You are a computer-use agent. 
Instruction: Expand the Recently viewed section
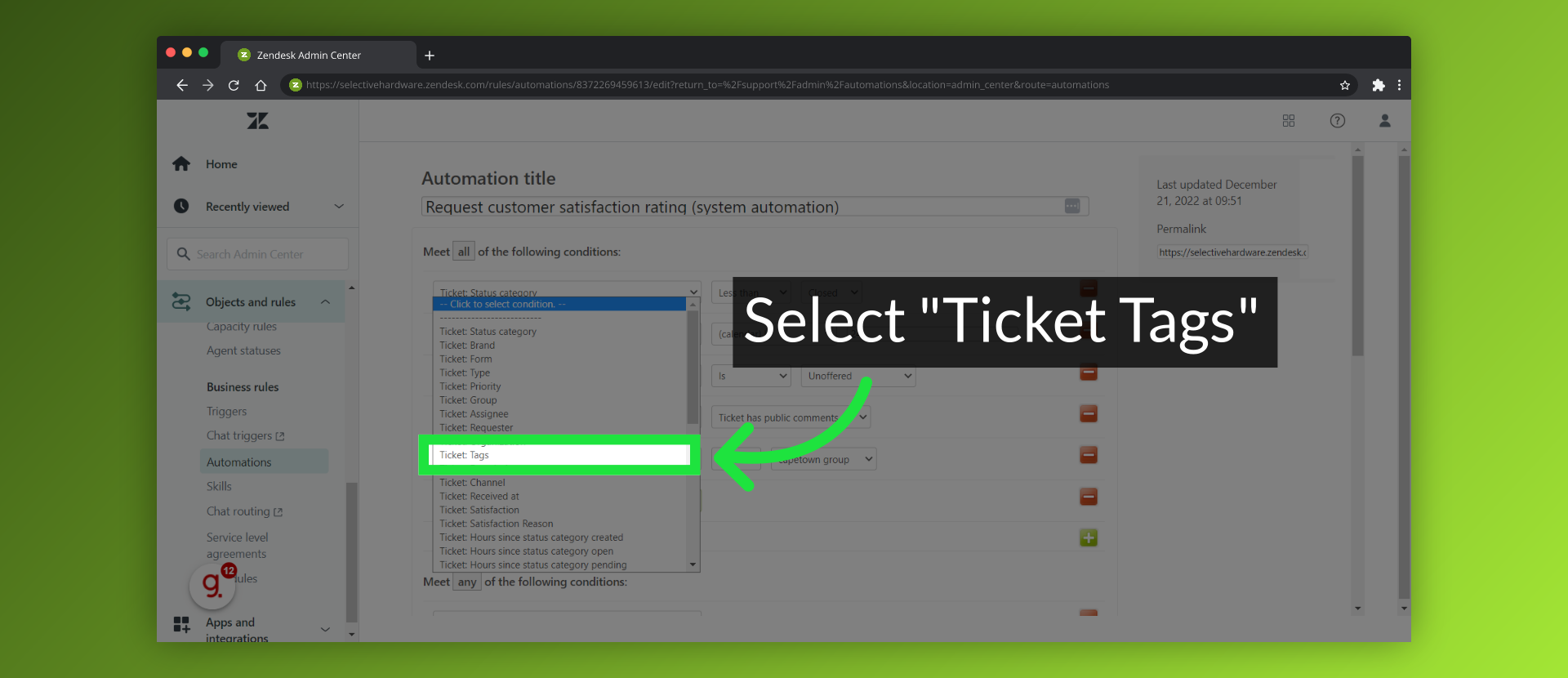pyautogui.click(x=339, y=207)
